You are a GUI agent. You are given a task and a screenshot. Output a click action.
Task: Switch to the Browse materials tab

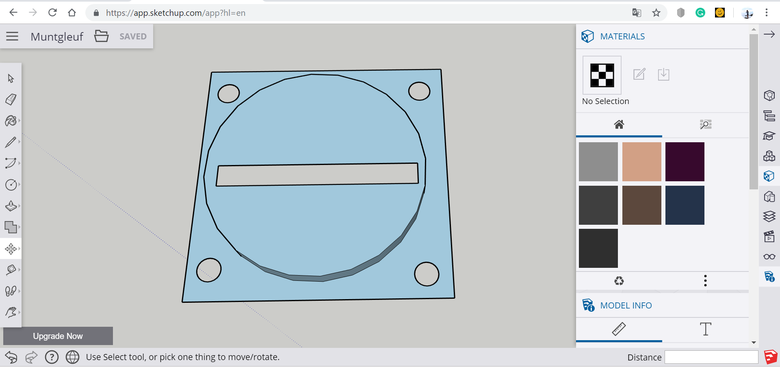(705, 125)
